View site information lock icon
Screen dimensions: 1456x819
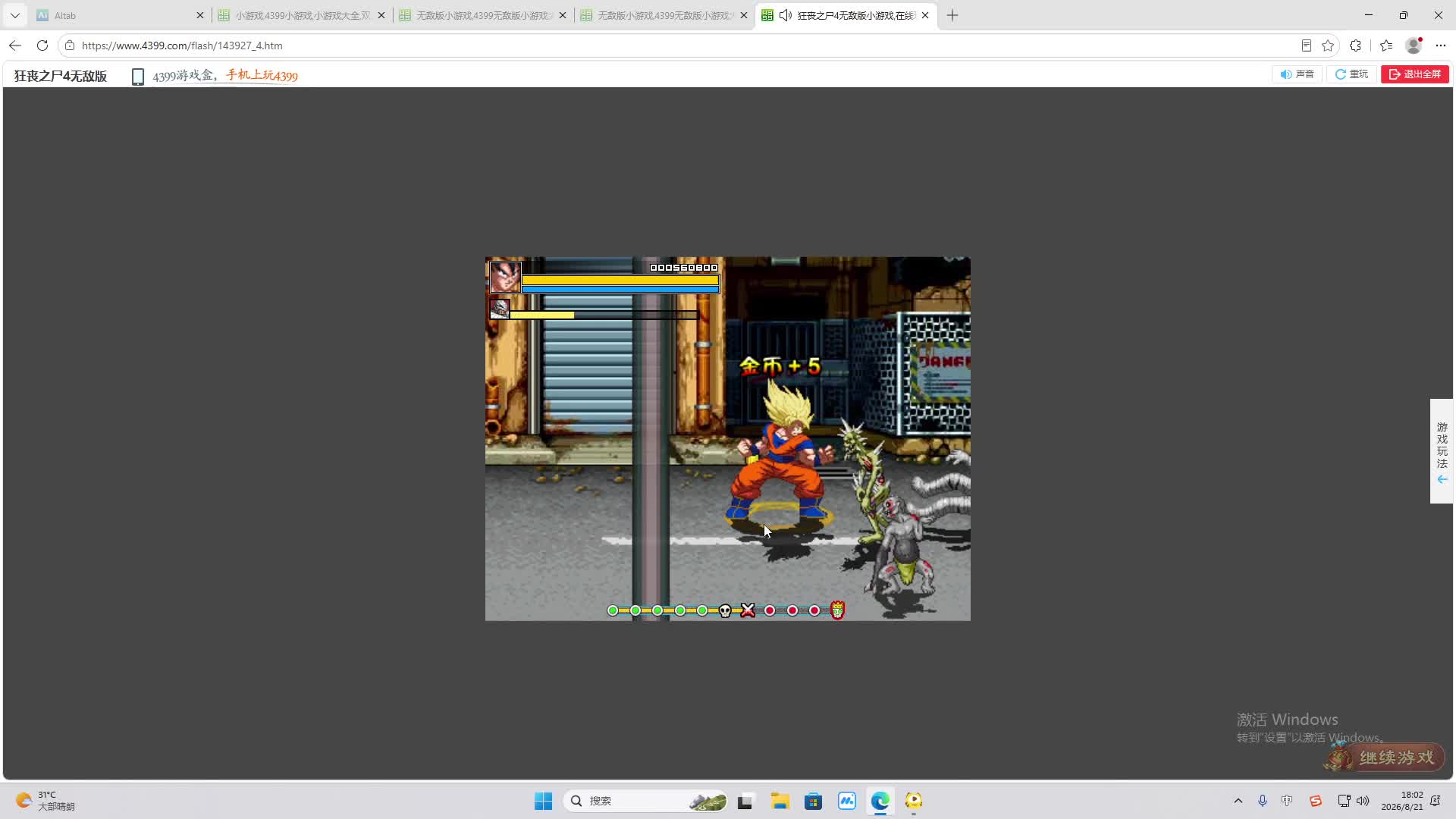point(70,45)
